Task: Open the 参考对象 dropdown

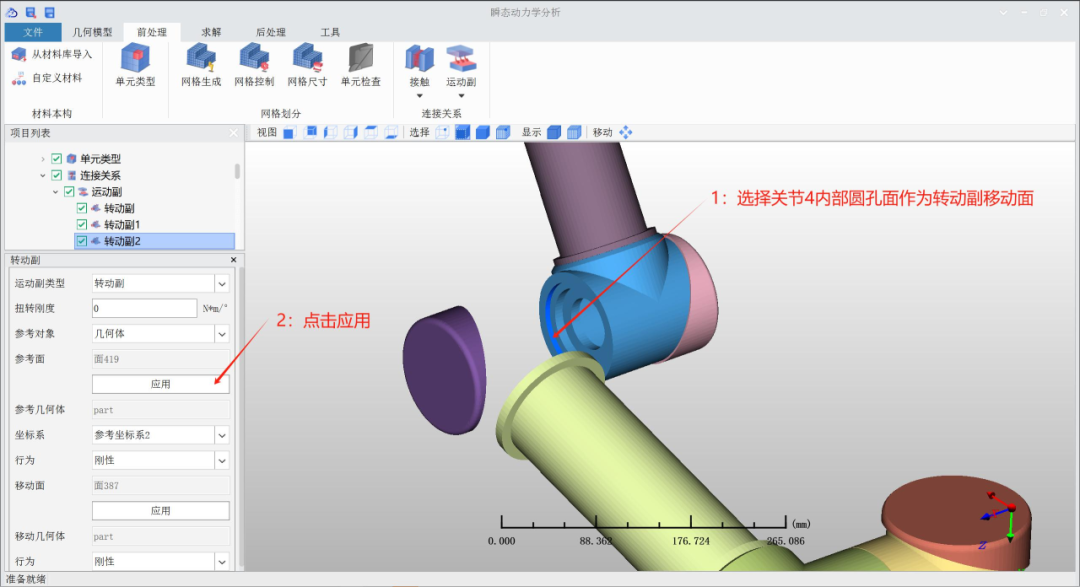Action: point(222,333)
